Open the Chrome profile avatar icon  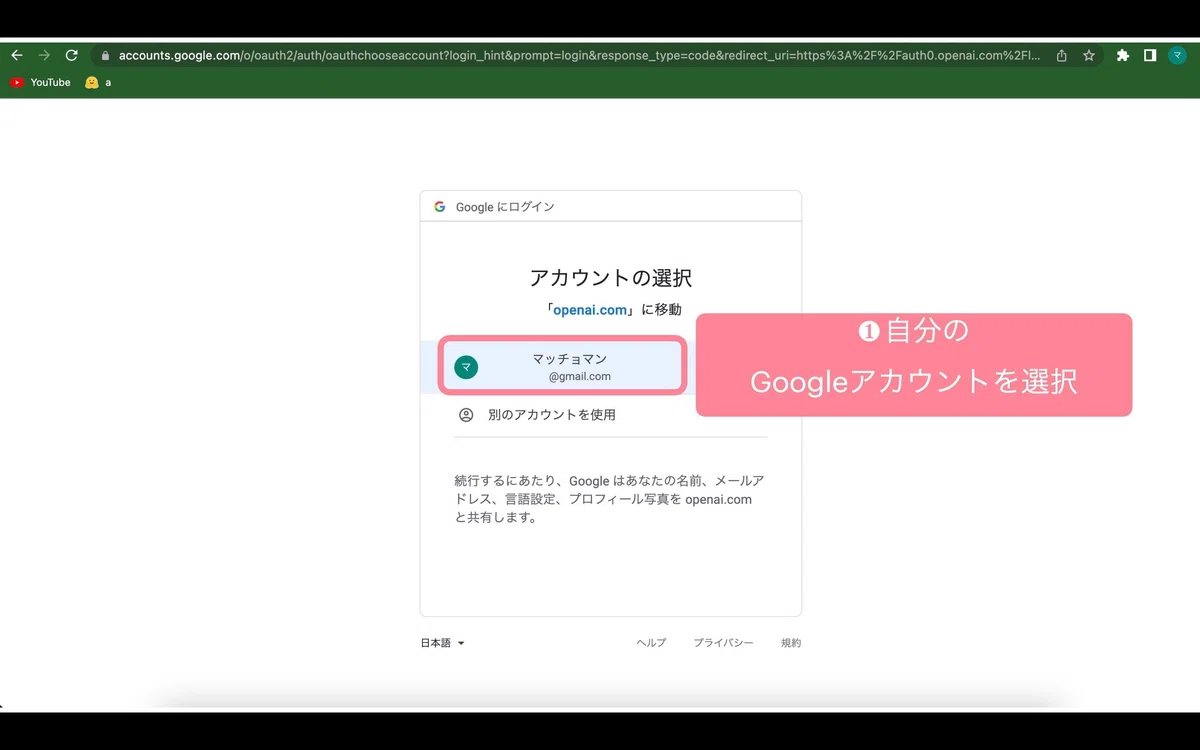coord(1178,56)
